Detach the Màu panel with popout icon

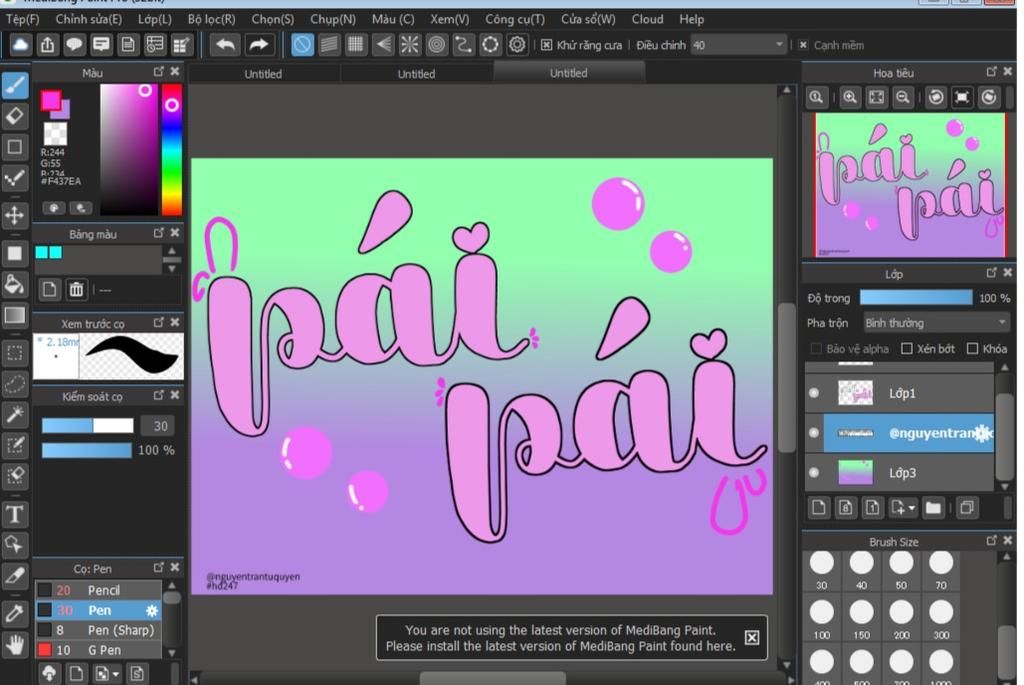point(159,71)
